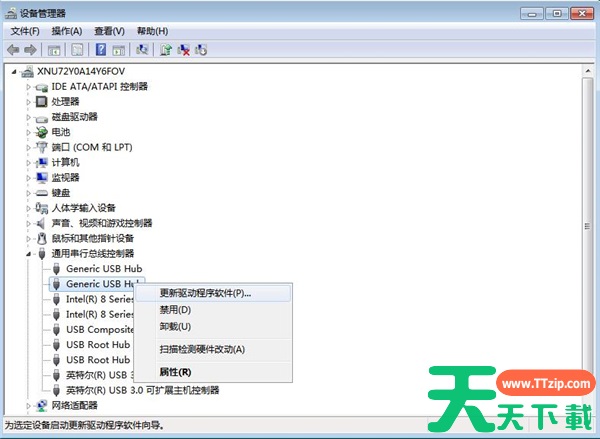Screen dimensions: 600x439
Task: Open the 查看(V) menu
Action: [x=109, y=31]
